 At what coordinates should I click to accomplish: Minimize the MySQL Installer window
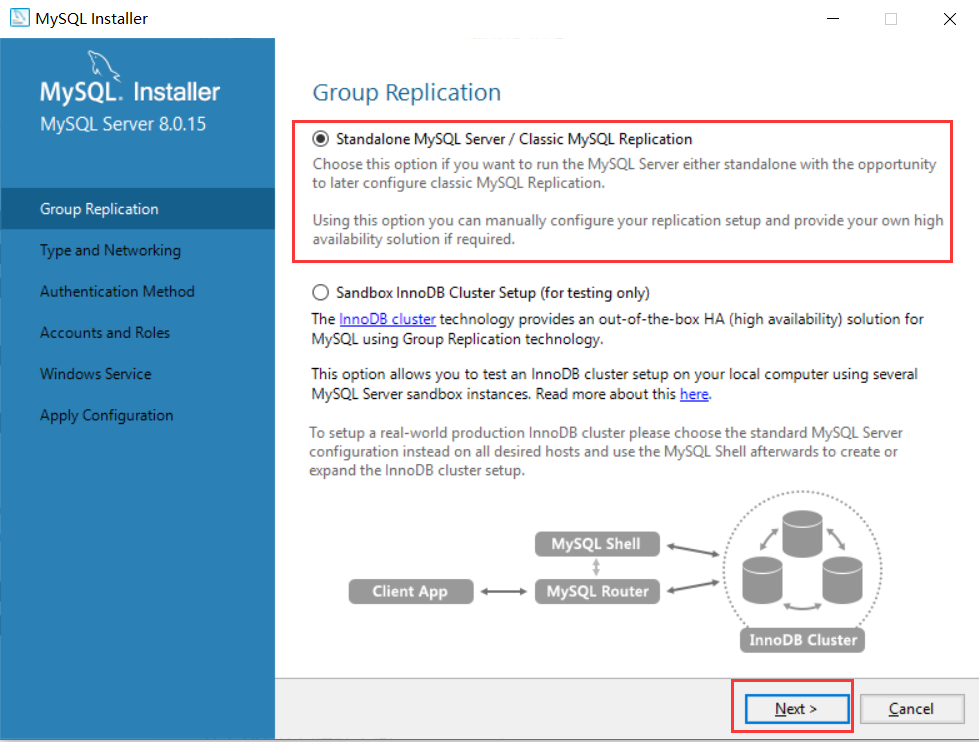833,19
